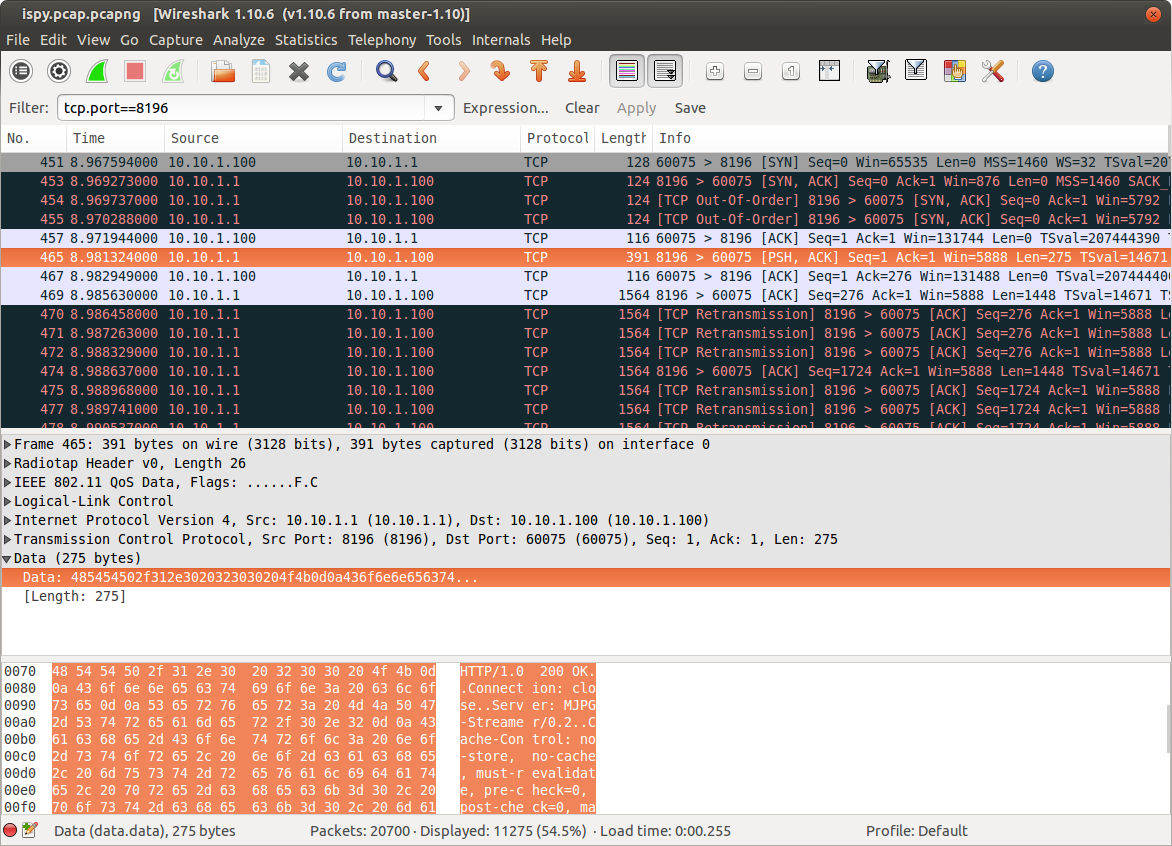Select the Data hex value row

[x=585, y=578]
